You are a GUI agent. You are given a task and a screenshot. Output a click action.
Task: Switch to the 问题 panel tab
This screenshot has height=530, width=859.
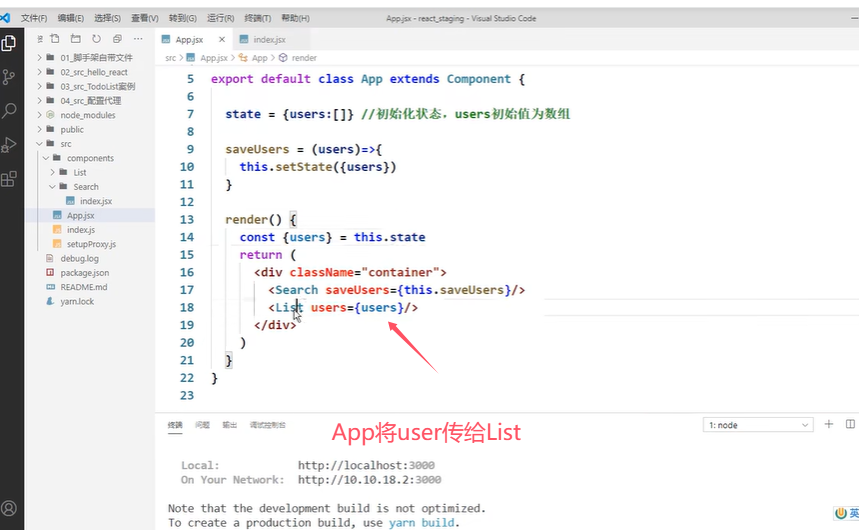[202, 425]
